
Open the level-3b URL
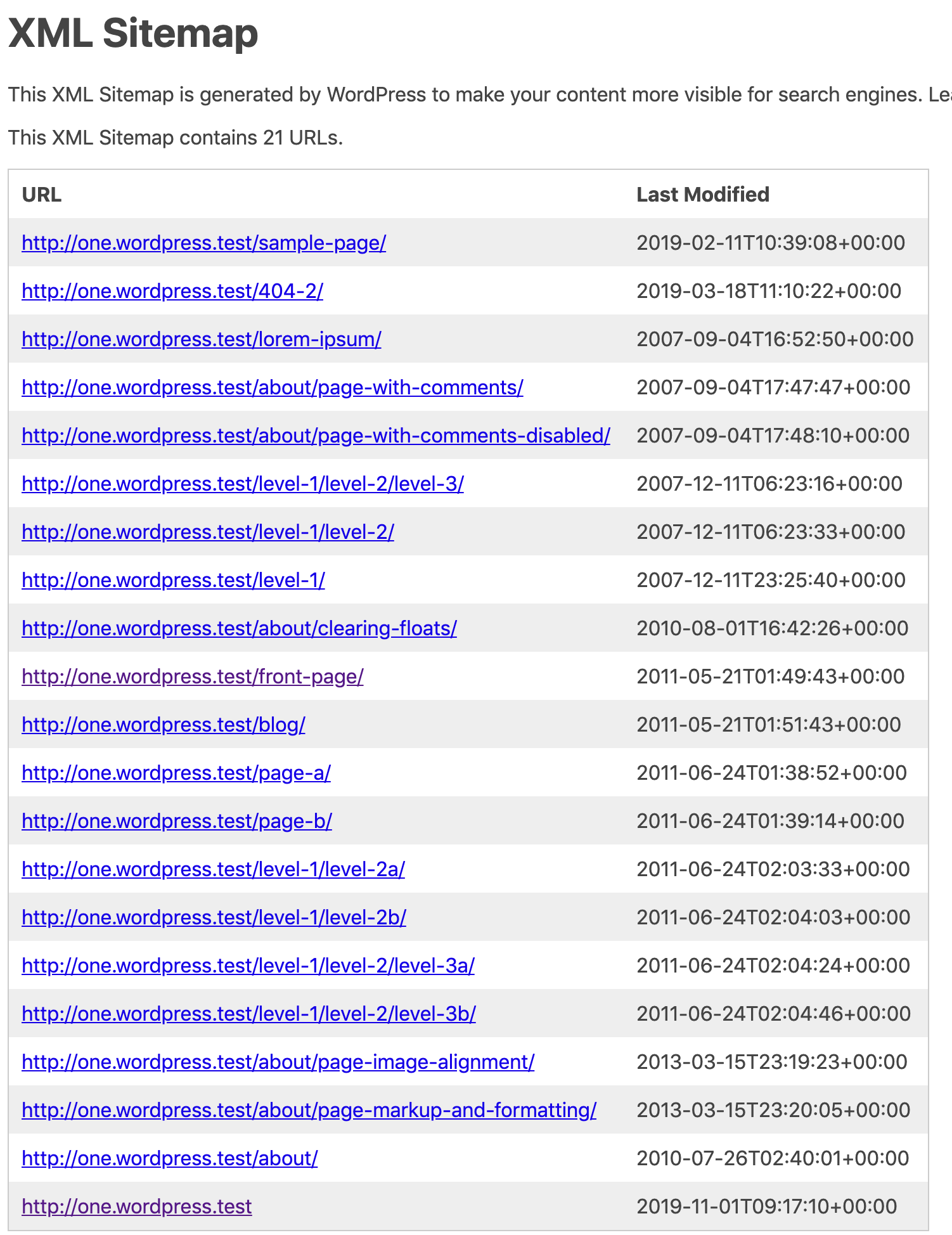point(248,1014)
